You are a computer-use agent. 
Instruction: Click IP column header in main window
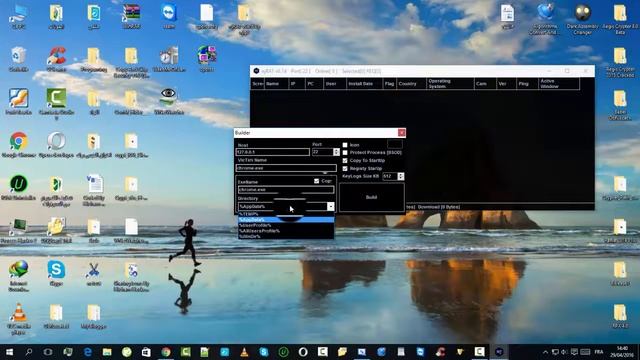[297, 84]
